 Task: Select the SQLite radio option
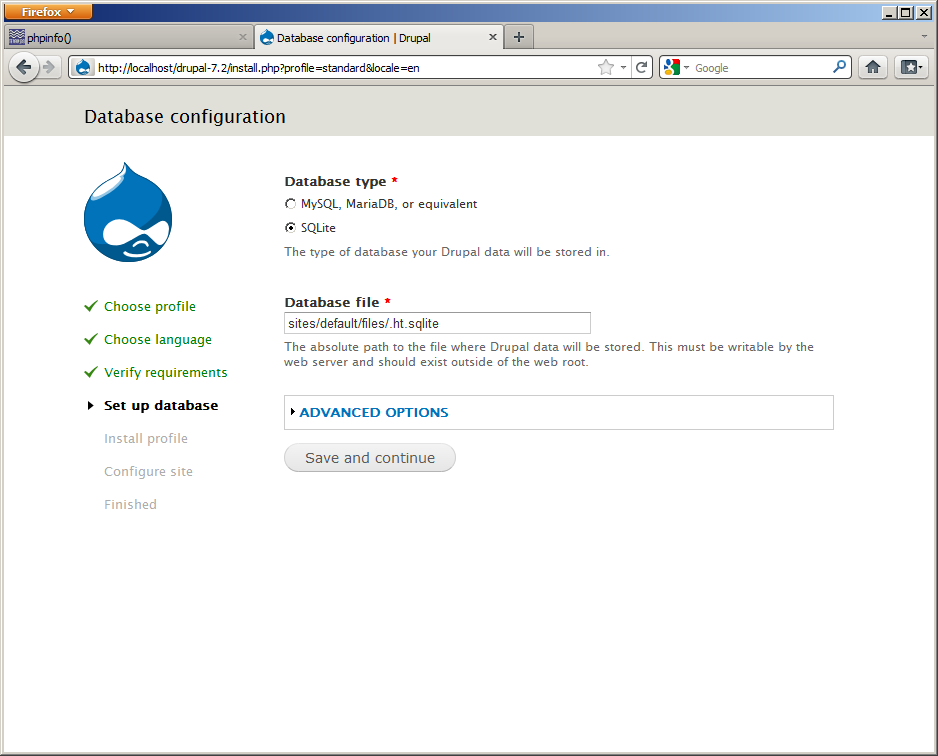coord(290,228)
